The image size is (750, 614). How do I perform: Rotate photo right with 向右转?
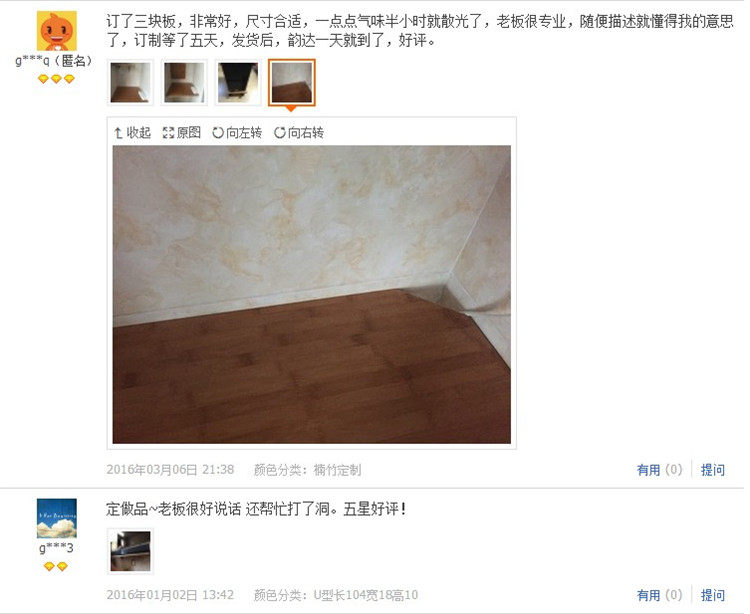click(298, 132)
